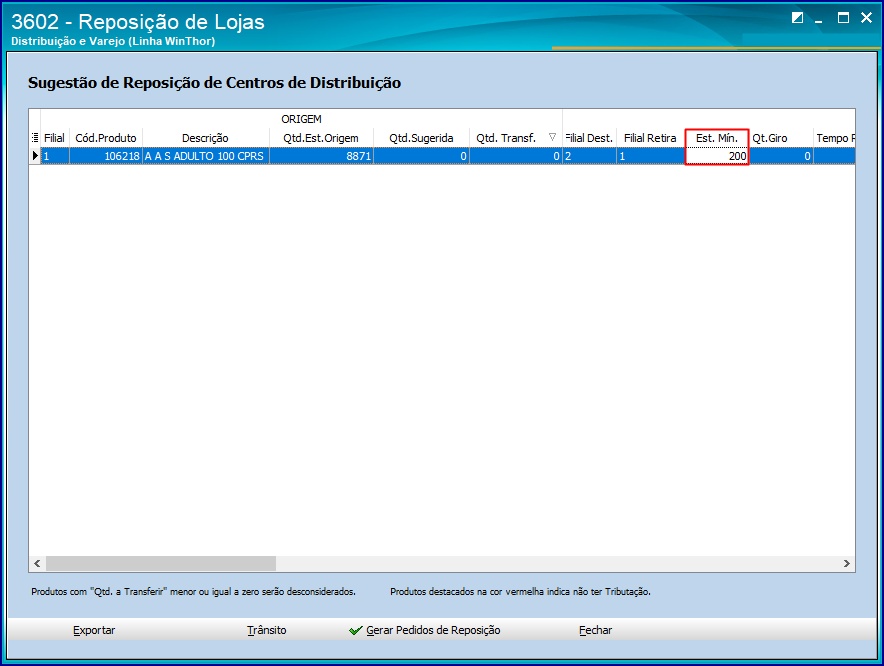This screenshot has height=666, width=884.
Task: Select the Qtd.Sugerida cell showing 0
Action: (x=421, y=156)
